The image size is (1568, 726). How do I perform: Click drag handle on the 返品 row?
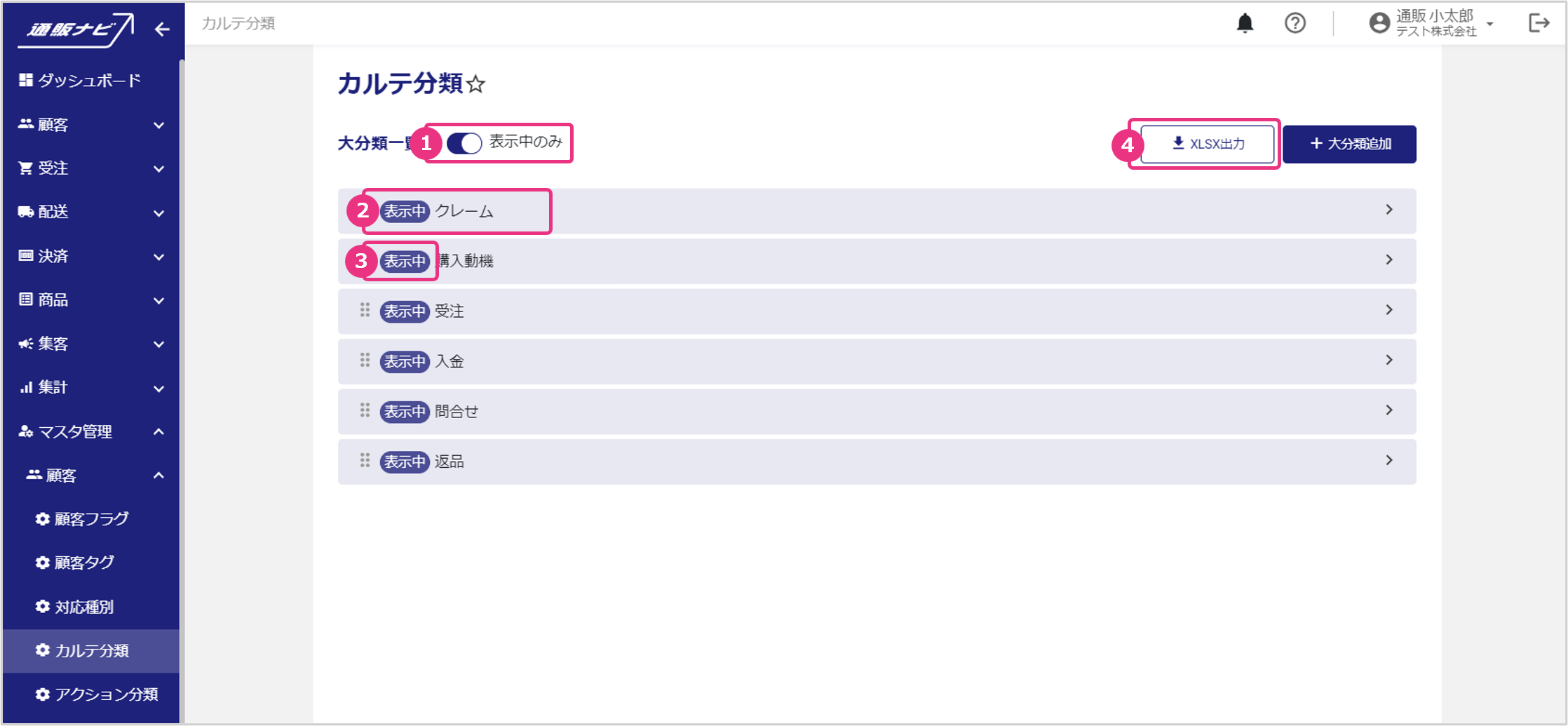[x=365, y=461]
